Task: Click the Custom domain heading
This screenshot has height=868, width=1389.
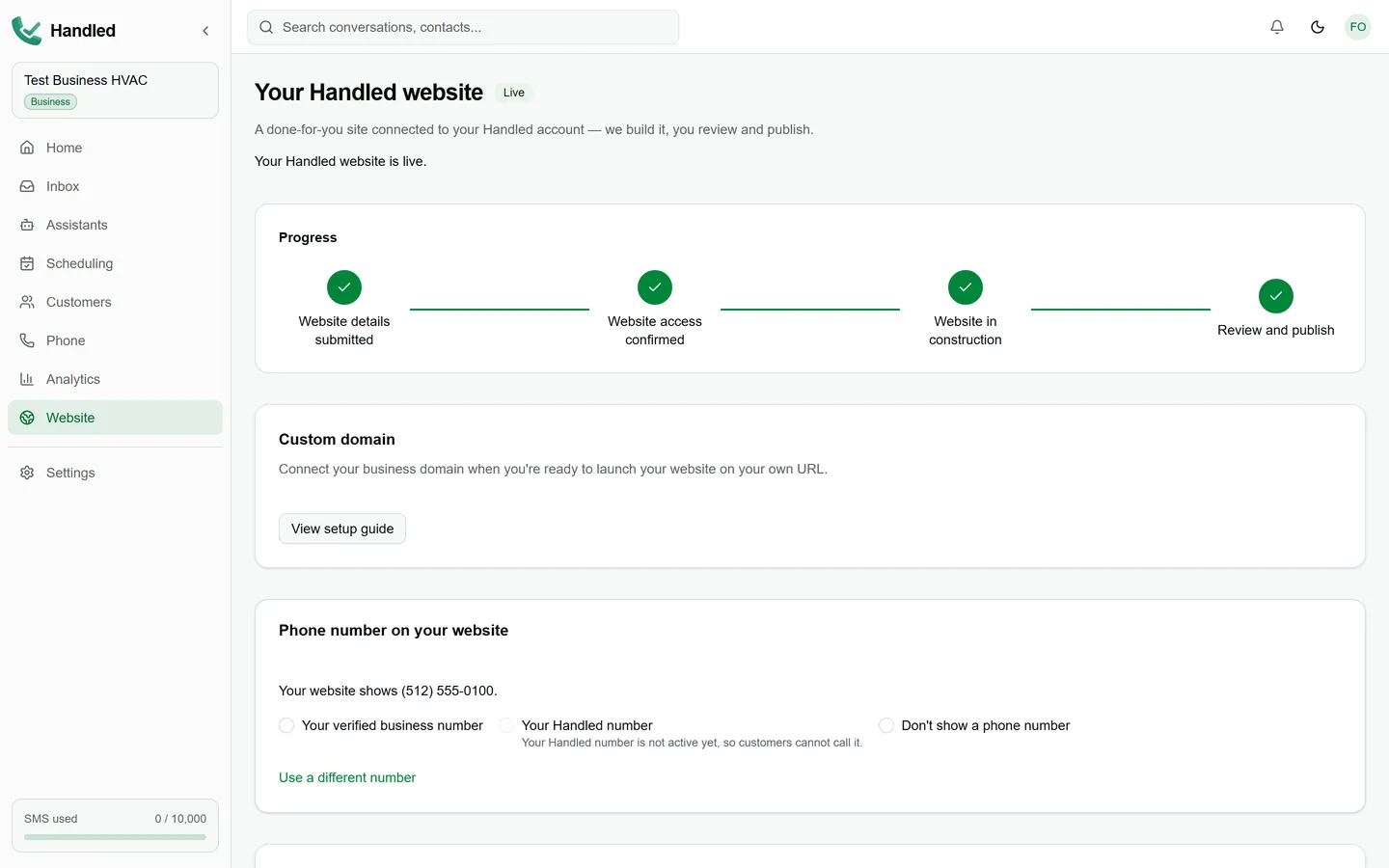Action: 337,440
